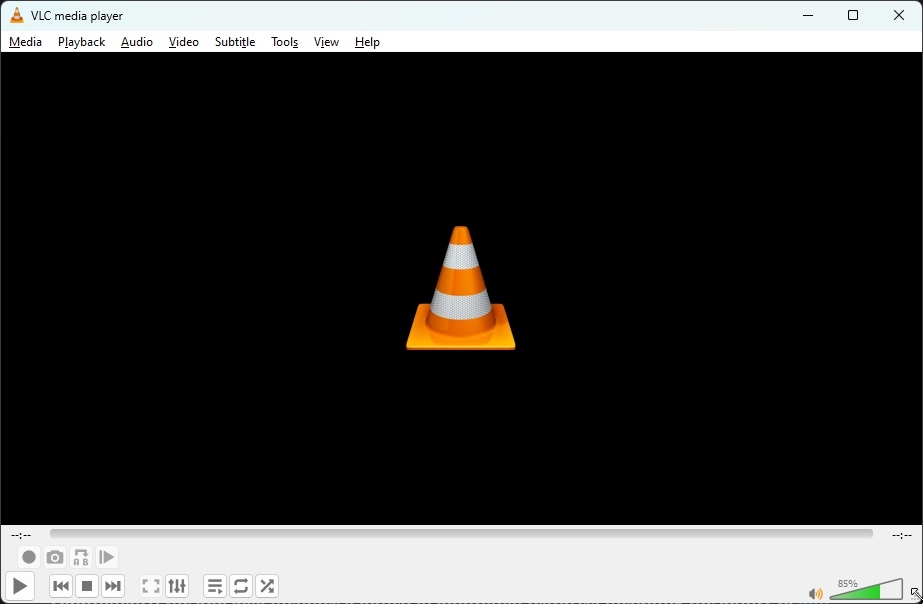
Task: Open the Subtitle menu
Action: [234, 42]
